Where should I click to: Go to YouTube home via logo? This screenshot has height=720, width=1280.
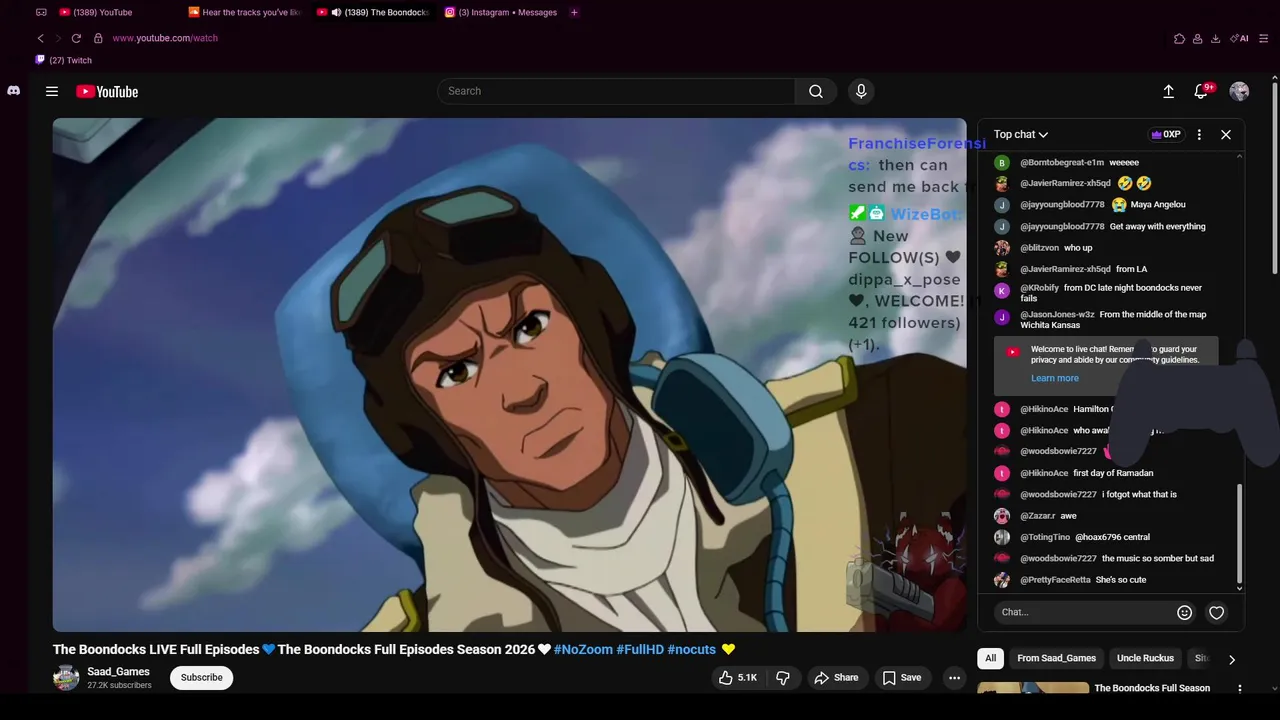(x=107, y=91)
